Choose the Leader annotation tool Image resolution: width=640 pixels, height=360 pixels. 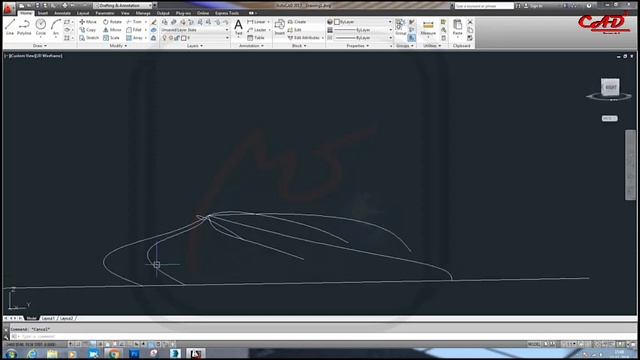257,30
